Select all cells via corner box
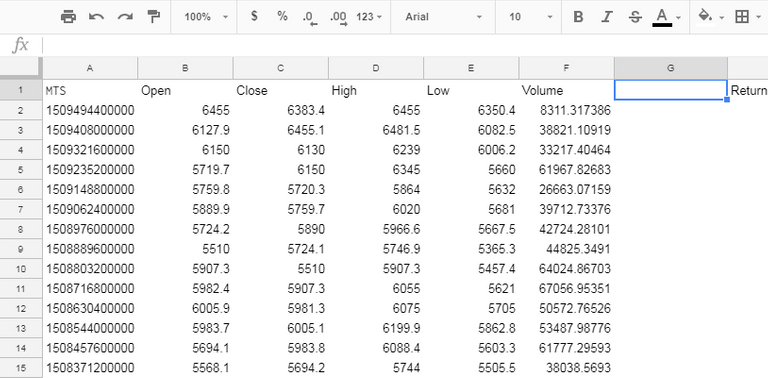The height and width of the screenshot is (378, 768). tap(21, 68)
